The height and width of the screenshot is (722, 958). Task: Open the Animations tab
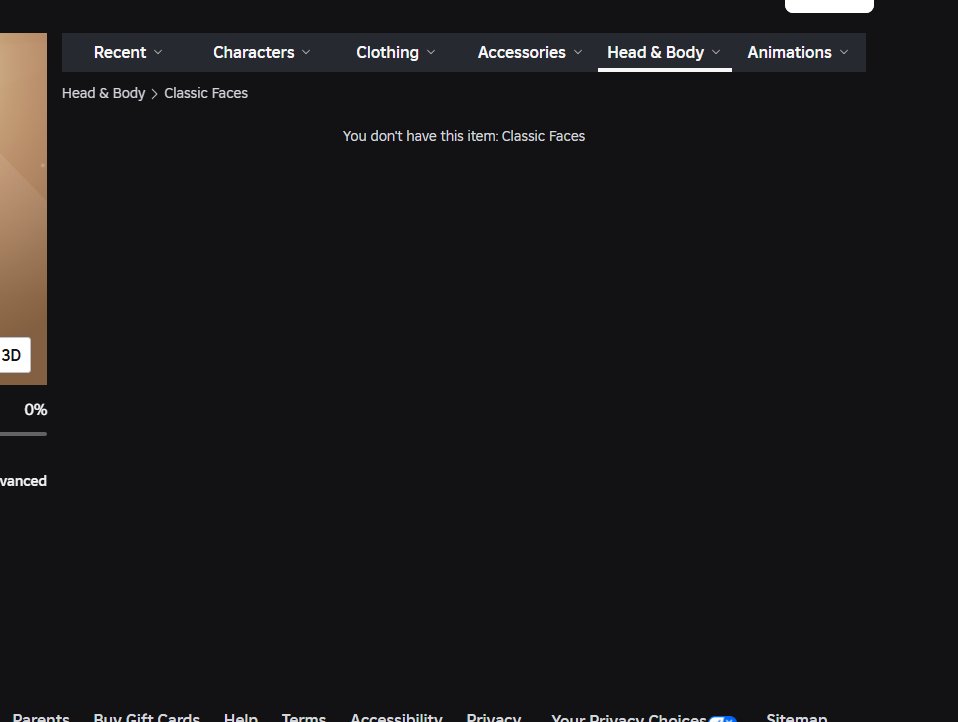tap(797, 53)
